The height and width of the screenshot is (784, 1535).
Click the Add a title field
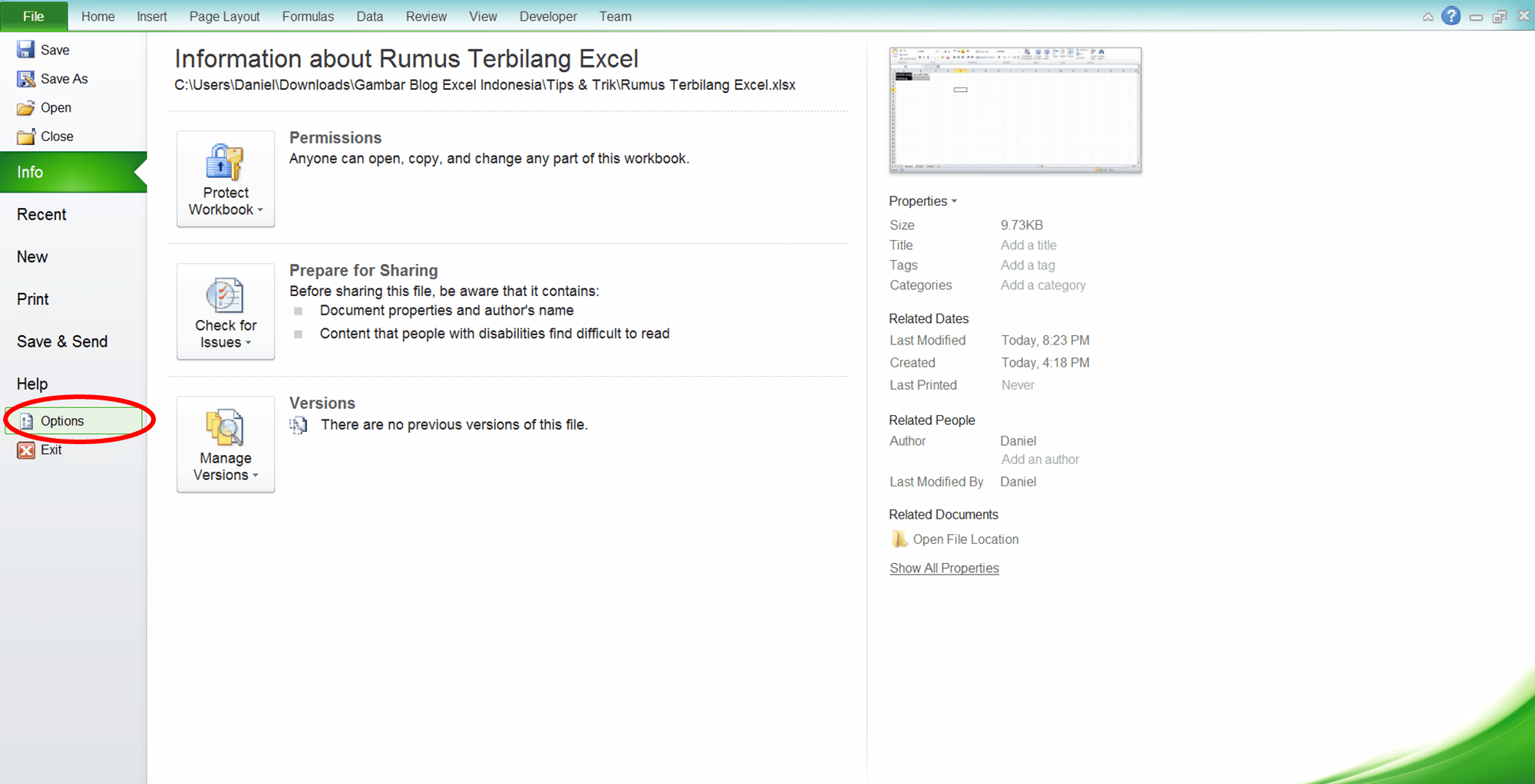click(x=1028, y=245)
